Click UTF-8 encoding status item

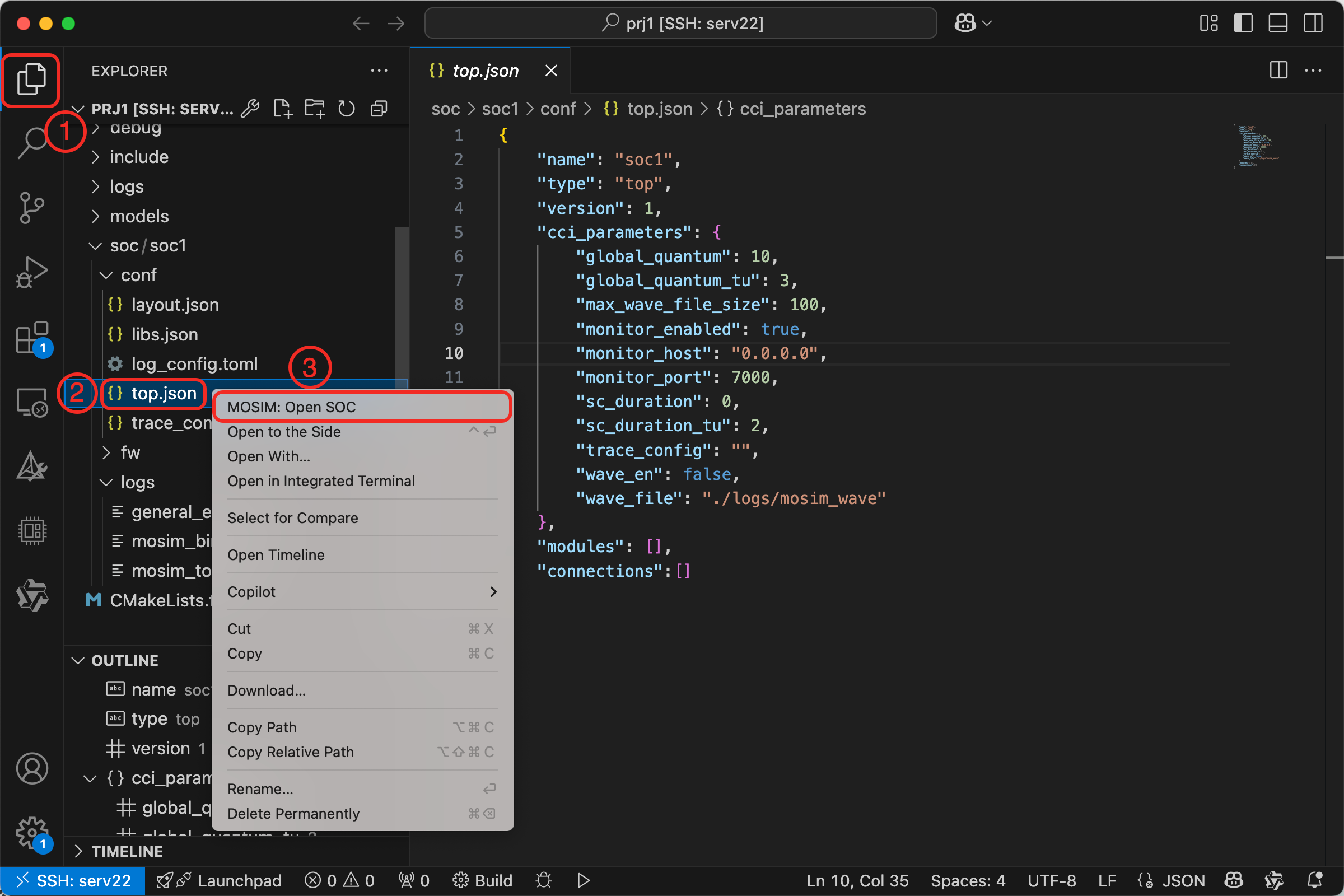(x=1052, y=880)
